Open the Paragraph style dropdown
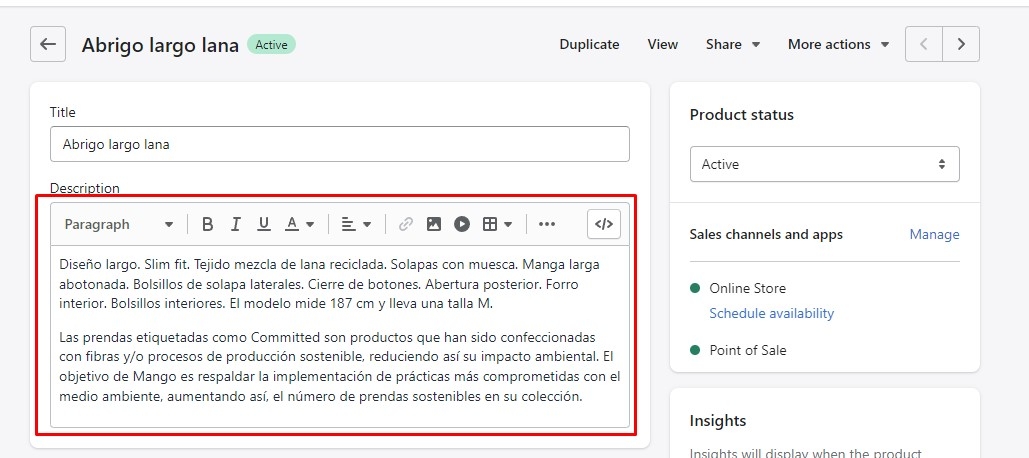 tap(118, 224)
